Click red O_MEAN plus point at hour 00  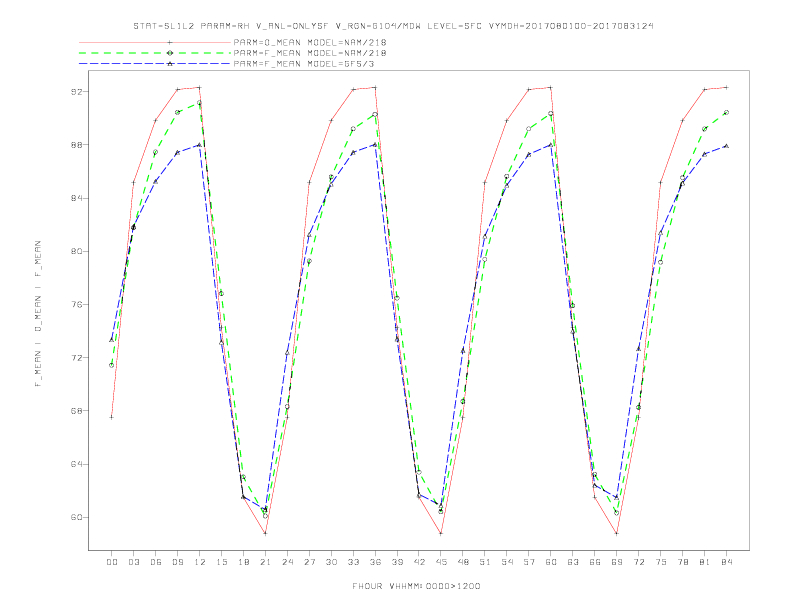(x=112, y=417)
